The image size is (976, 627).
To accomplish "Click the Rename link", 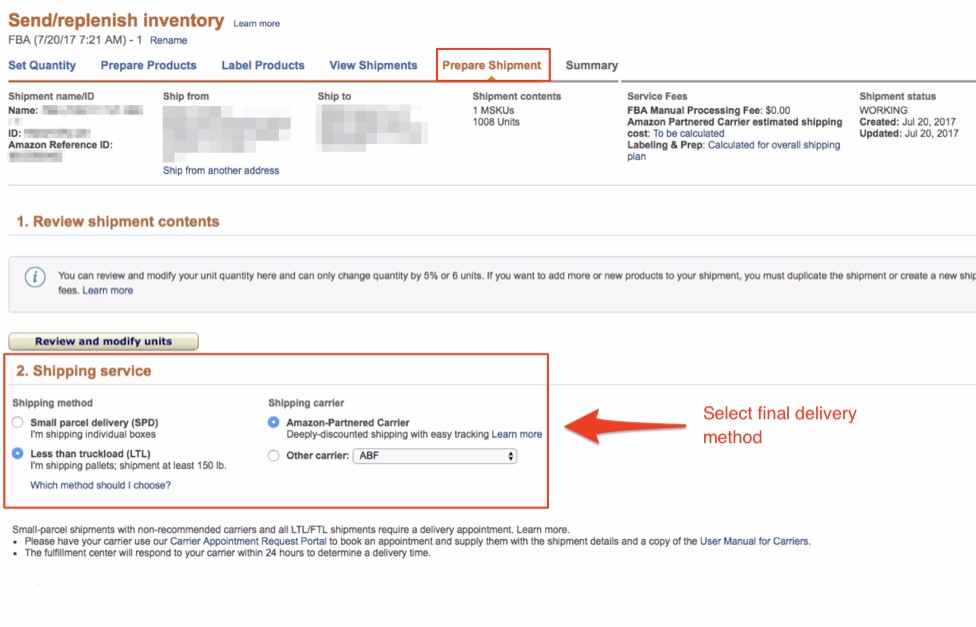I will (168, 40).
